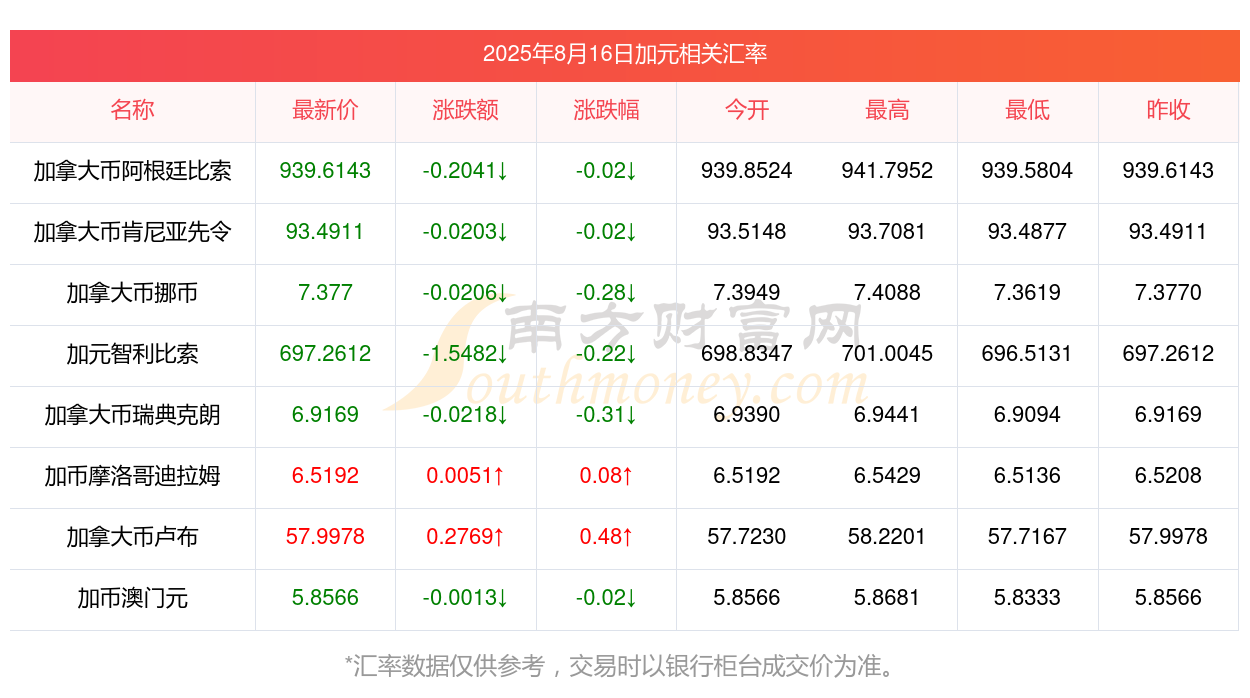This screenshot has width=1250, height=698.
Task: Click the row name 加拿大币阿根廷比索
Action: (x=133, y=171)
